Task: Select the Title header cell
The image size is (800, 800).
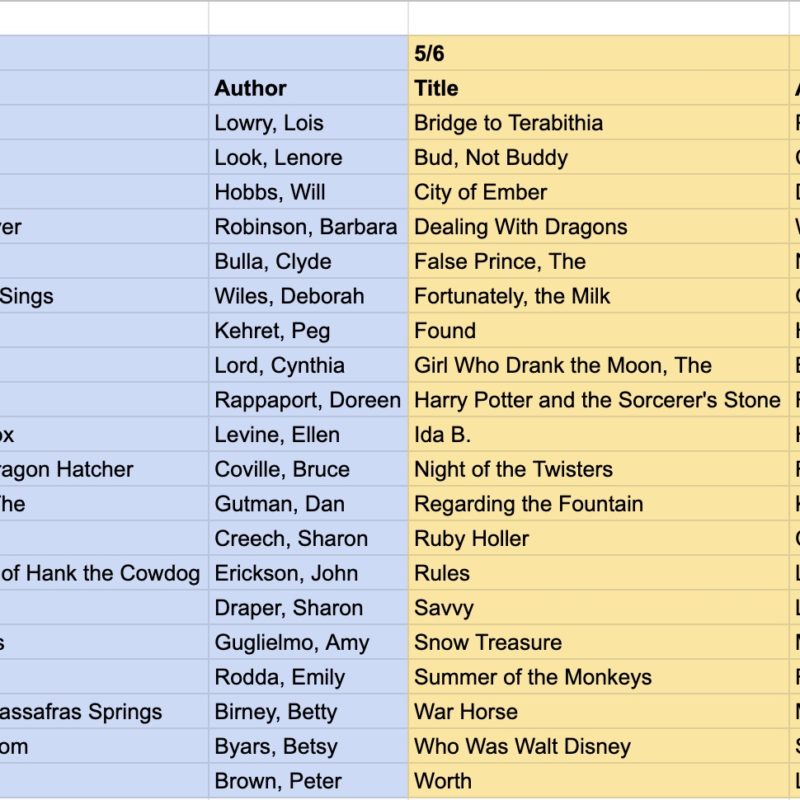Action: [598, 88]
